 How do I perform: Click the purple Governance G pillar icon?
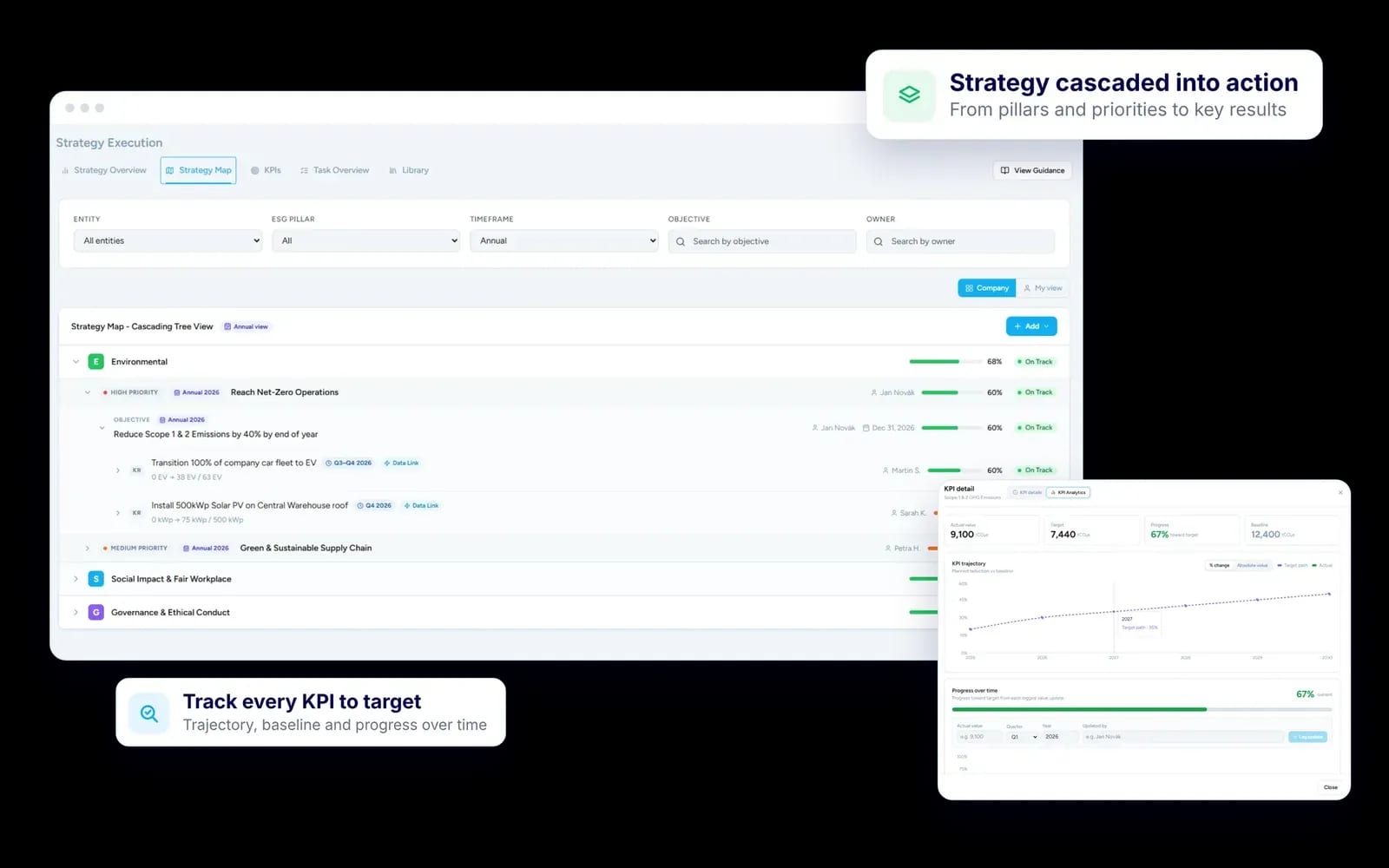pos(96,612)
